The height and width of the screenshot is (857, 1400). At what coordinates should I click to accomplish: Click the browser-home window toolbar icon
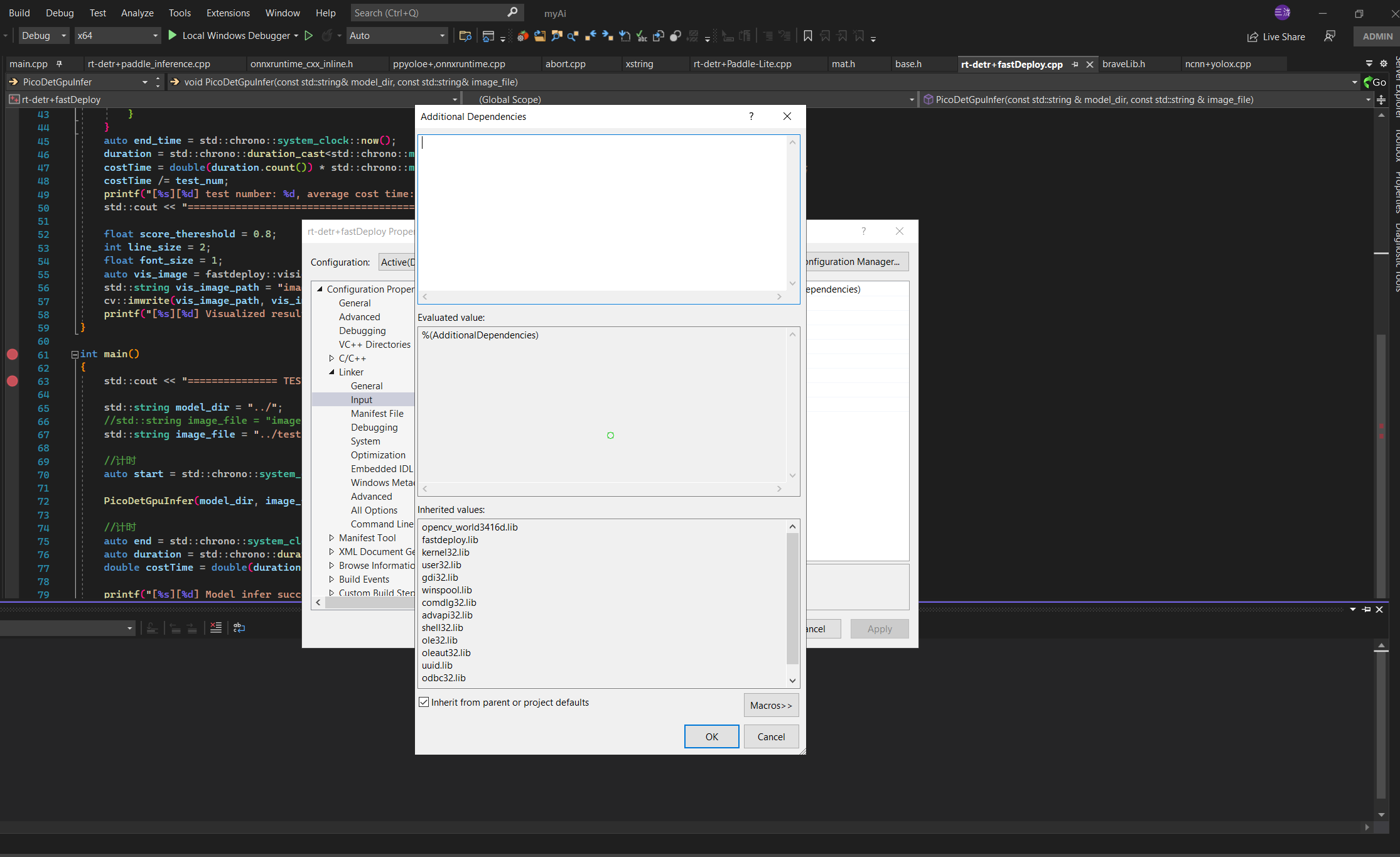click(x=488, y=36)
